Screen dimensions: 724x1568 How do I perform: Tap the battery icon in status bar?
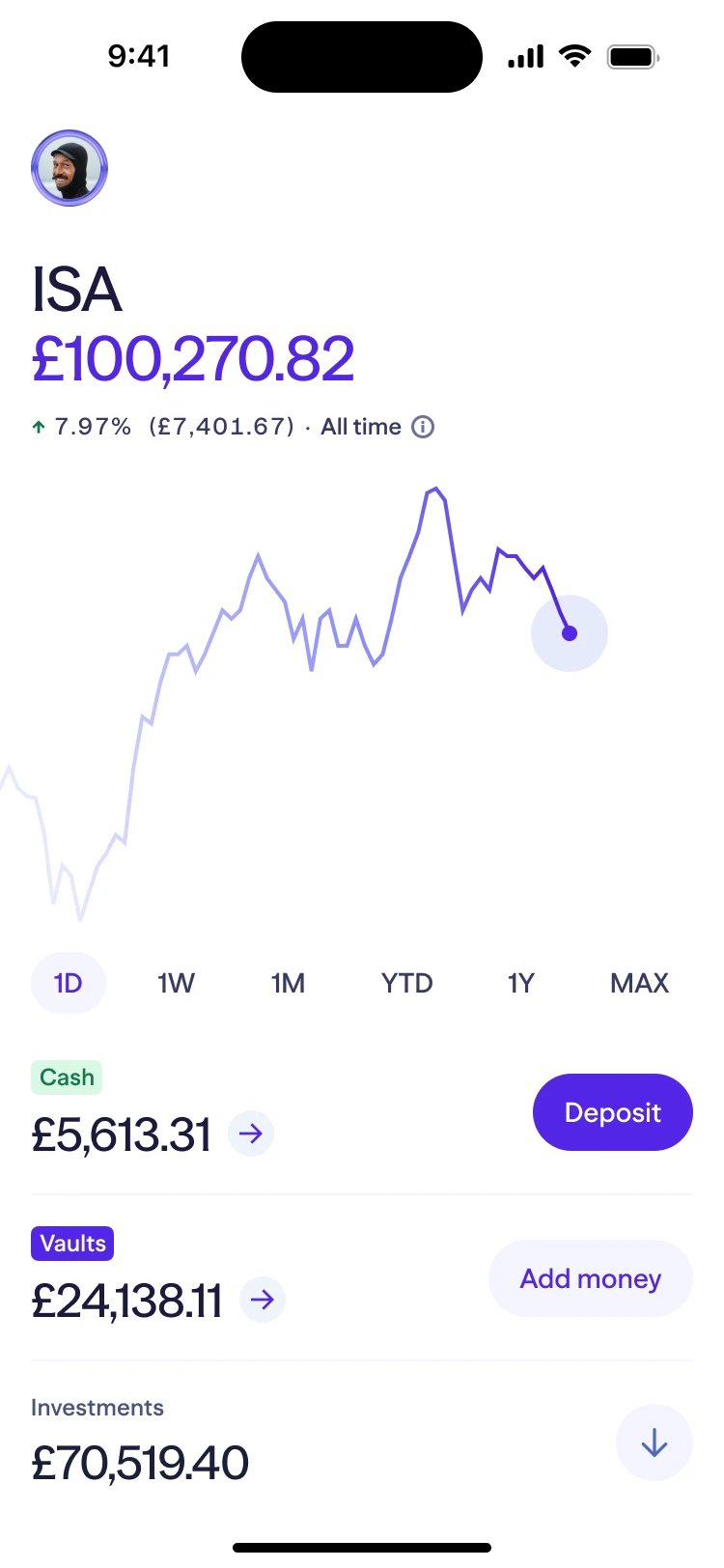(x=632, y=57)
